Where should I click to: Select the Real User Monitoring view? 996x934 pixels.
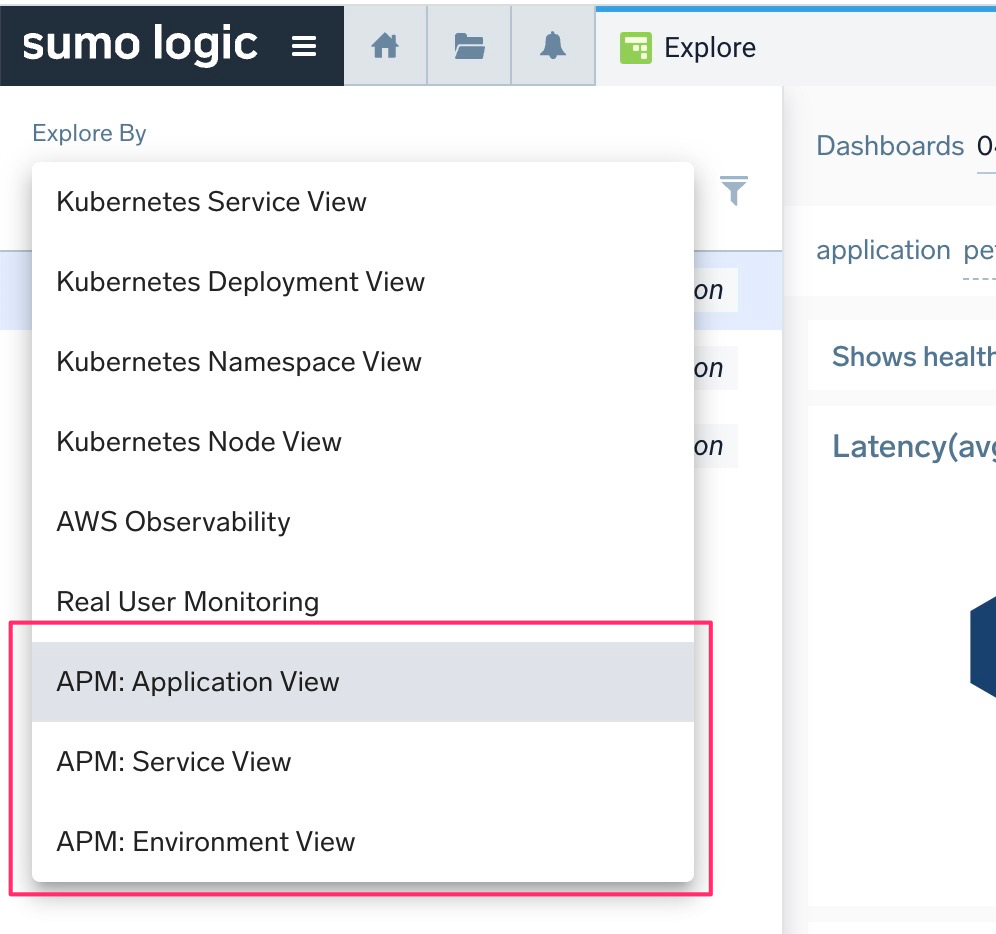tap(187, 601)
